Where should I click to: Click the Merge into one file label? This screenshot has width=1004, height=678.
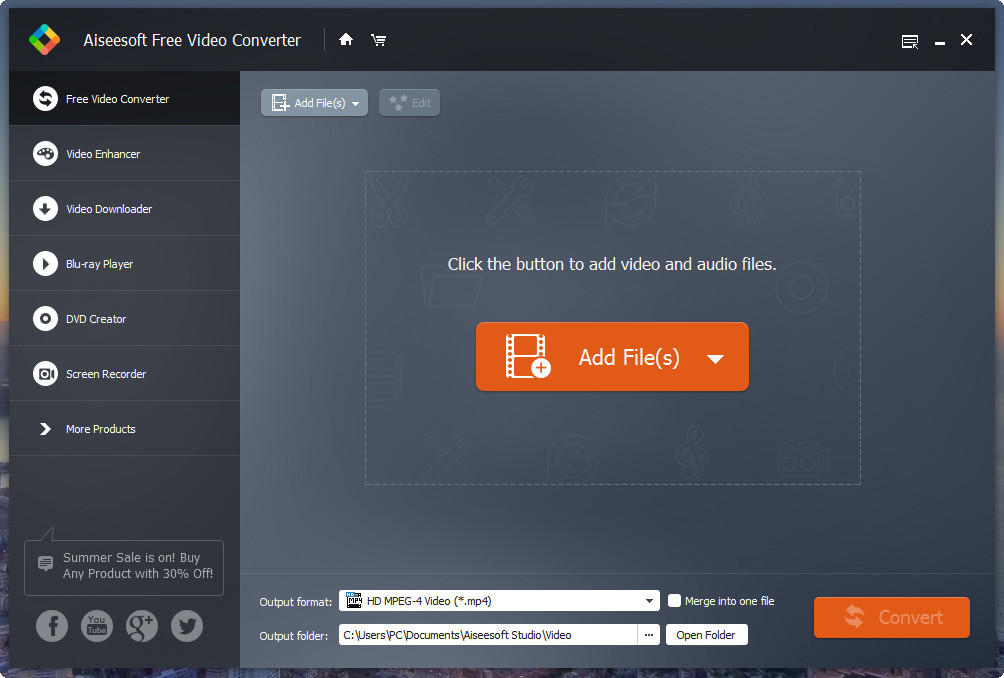coord(729,601)
